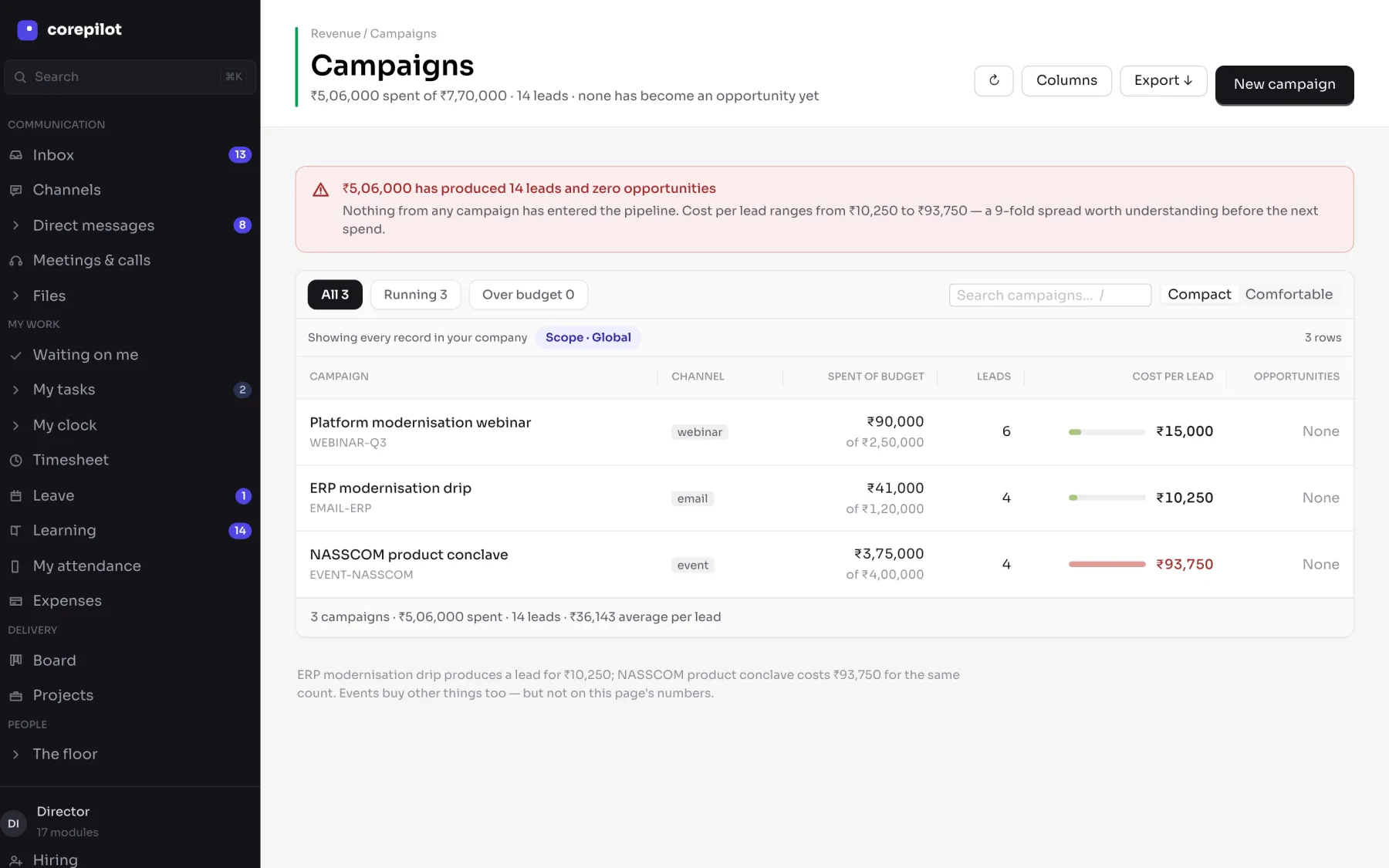Screen dimensions: 1389x868
Task: Select Compact density view
Action: click(x=1199, y=295)
